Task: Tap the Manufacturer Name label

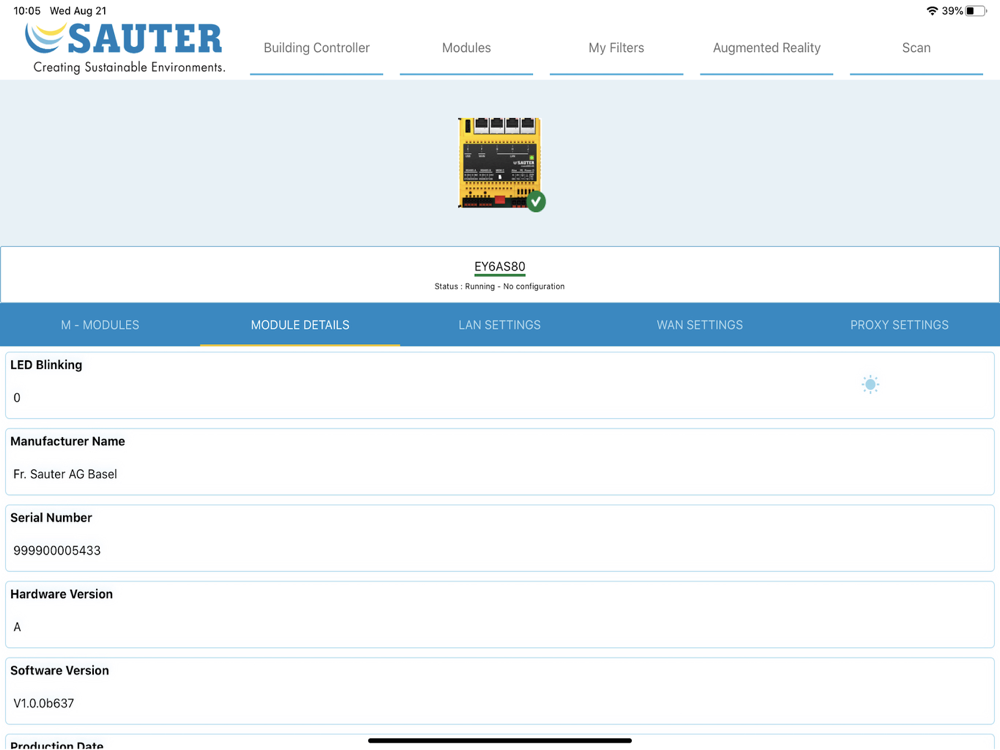Action: 68,441
